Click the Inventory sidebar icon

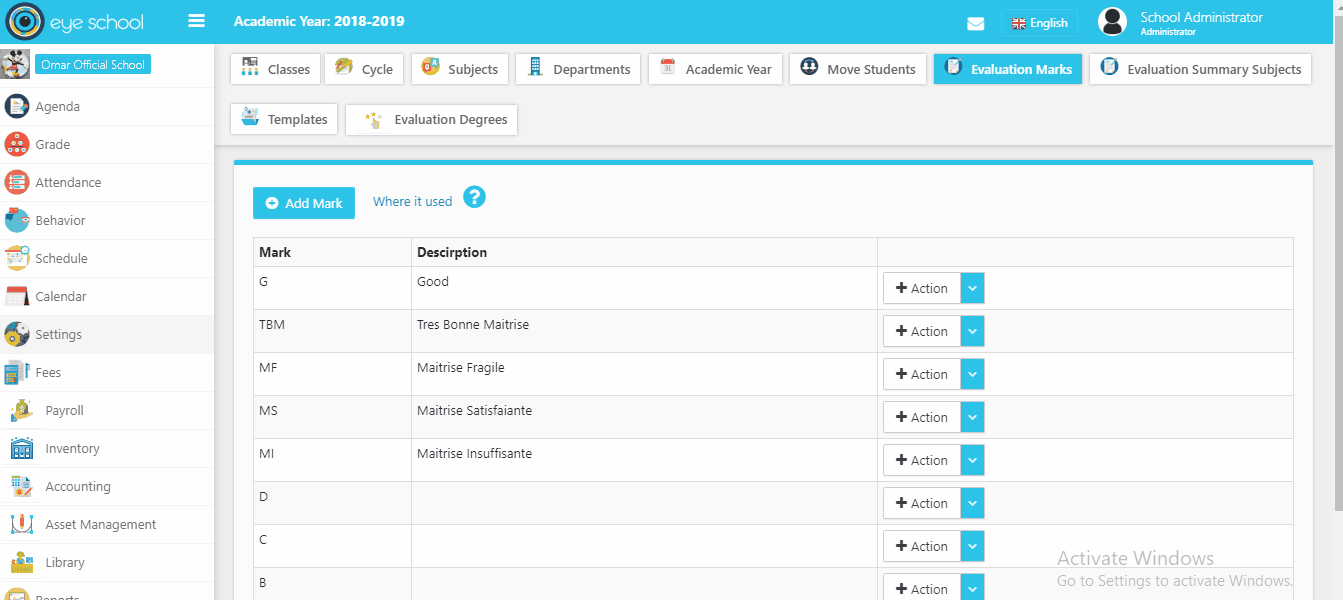(x=22, y=449)
